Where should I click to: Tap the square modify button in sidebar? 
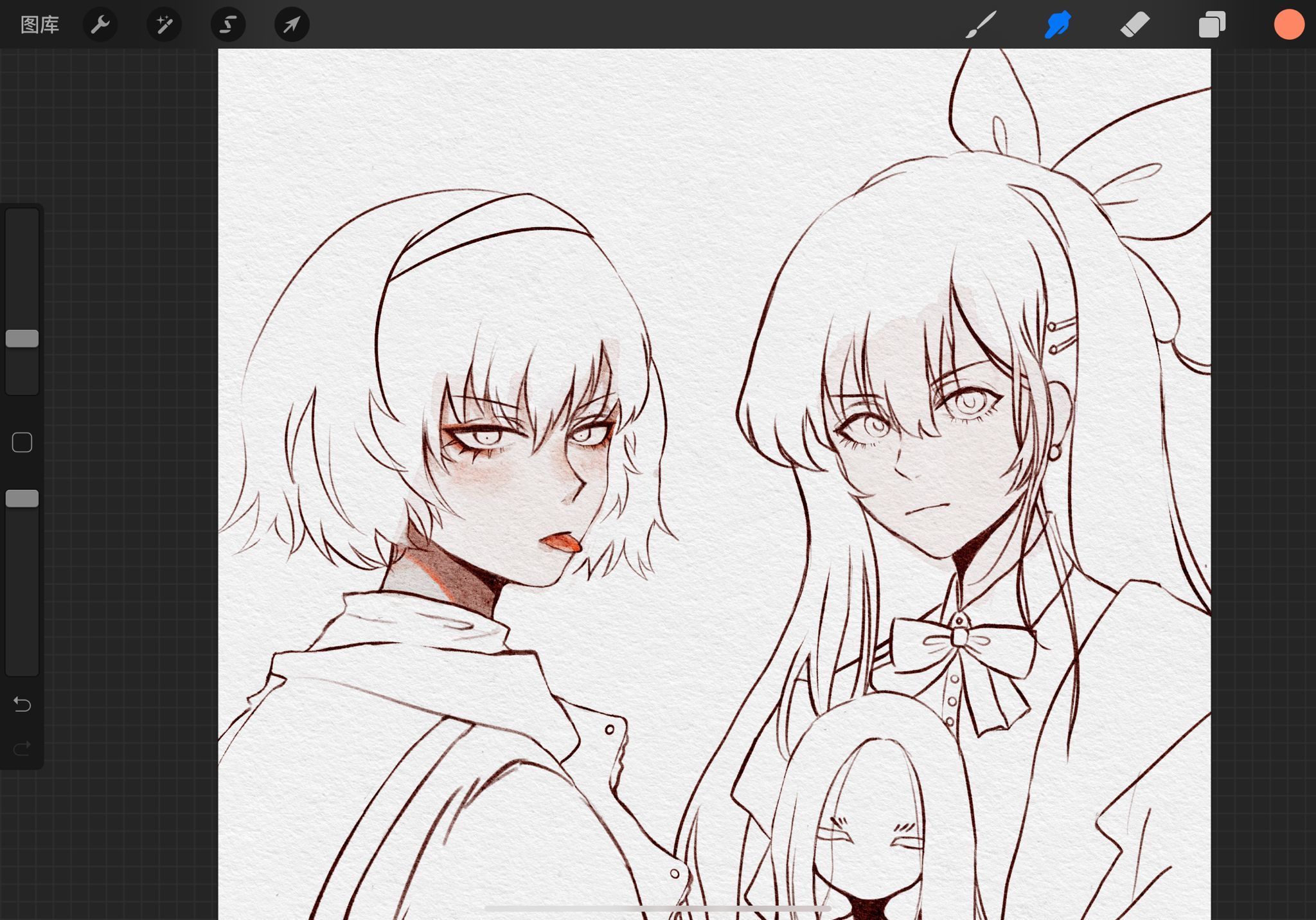pos(22,442)
